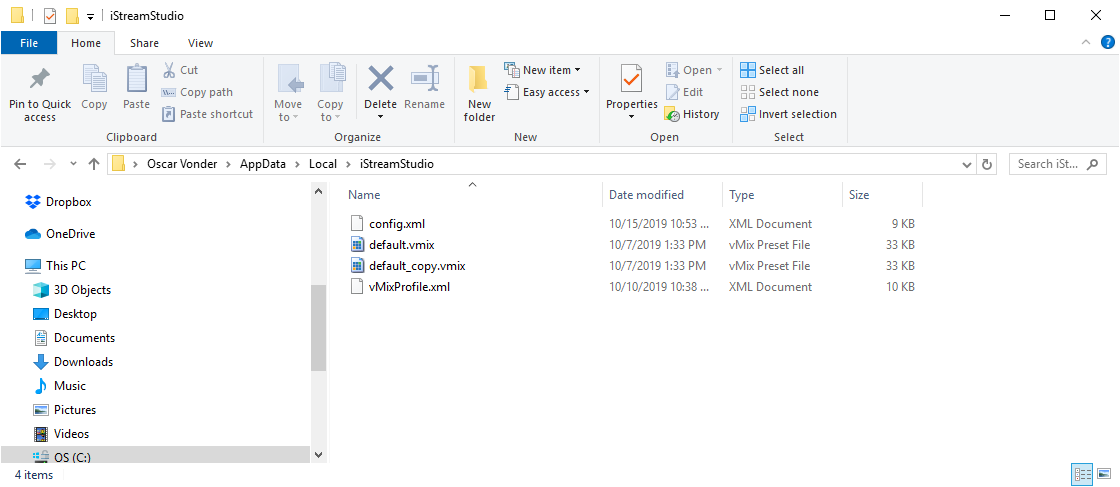
Task: Click Invert selection
Action: (x=789, y=114)
